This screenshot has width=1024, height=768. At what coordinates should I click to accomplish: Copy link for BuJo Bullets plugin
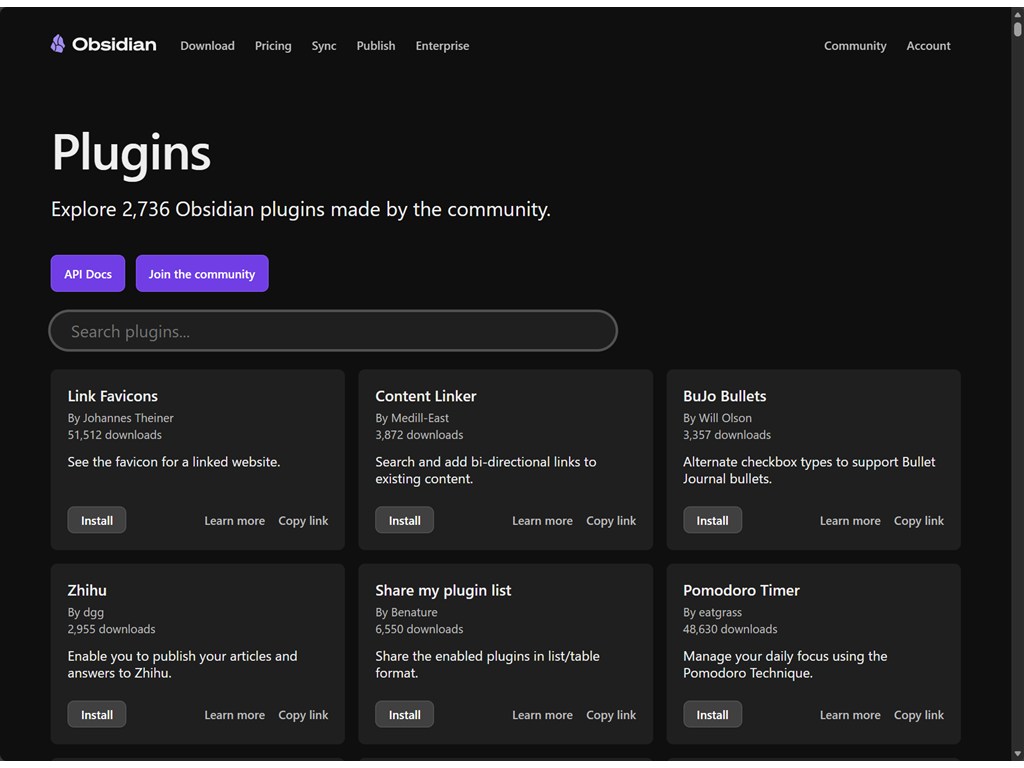[x=918, y=521]
